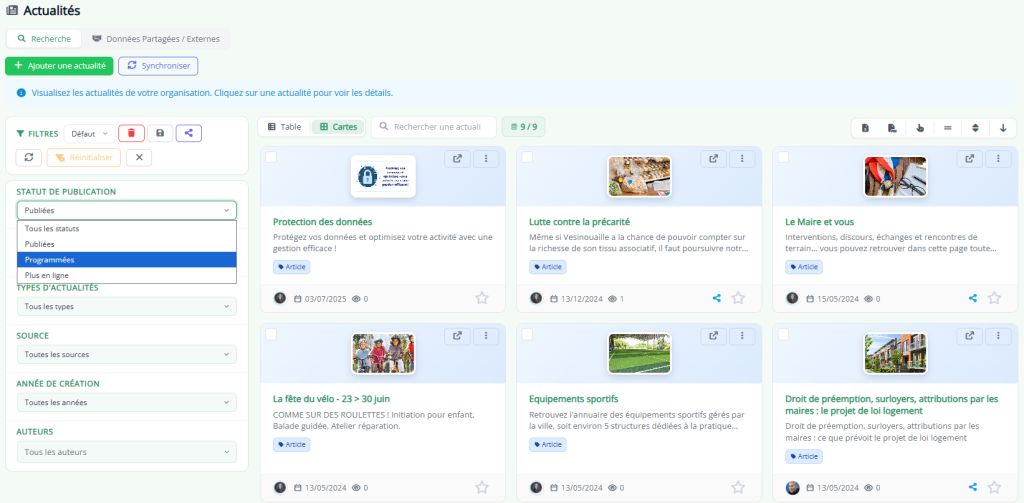Click the Réinitialiser filters button
The width and height of the screenshot is (1024, 503).
click(84, 158)
